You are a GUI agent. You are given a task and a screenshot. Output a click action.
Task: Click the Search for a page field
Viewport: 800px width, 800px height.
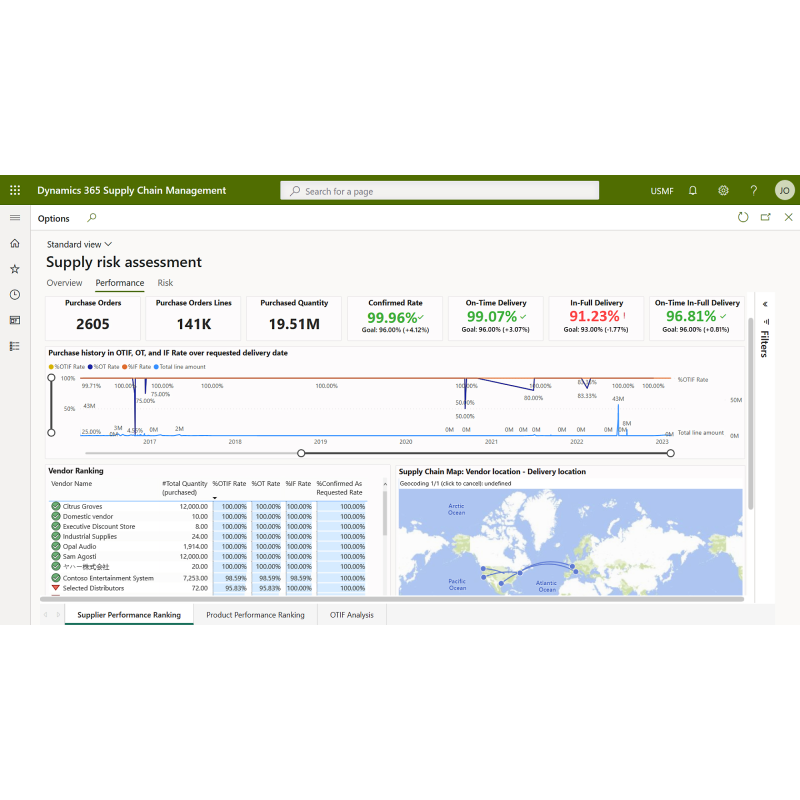pyautogui.click(x=439, y=191)
